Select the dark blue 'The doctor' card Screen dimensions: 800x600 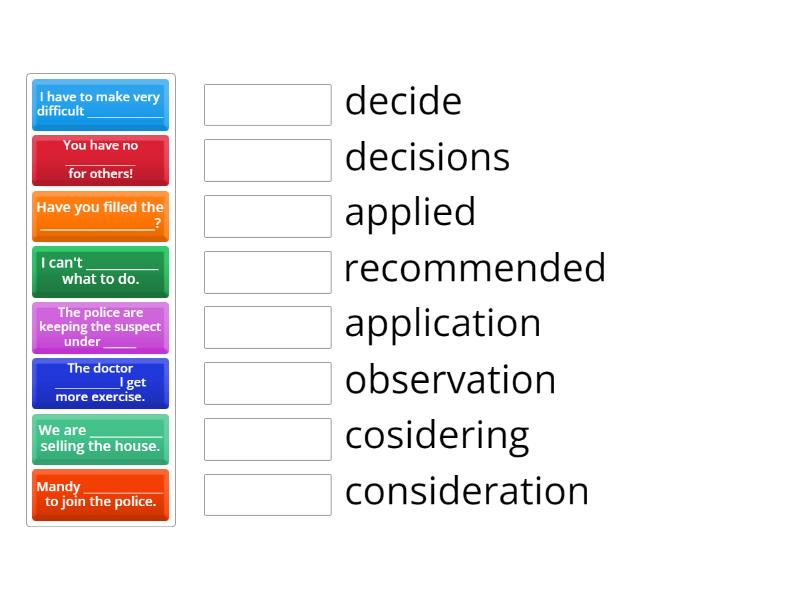point(101,384)
